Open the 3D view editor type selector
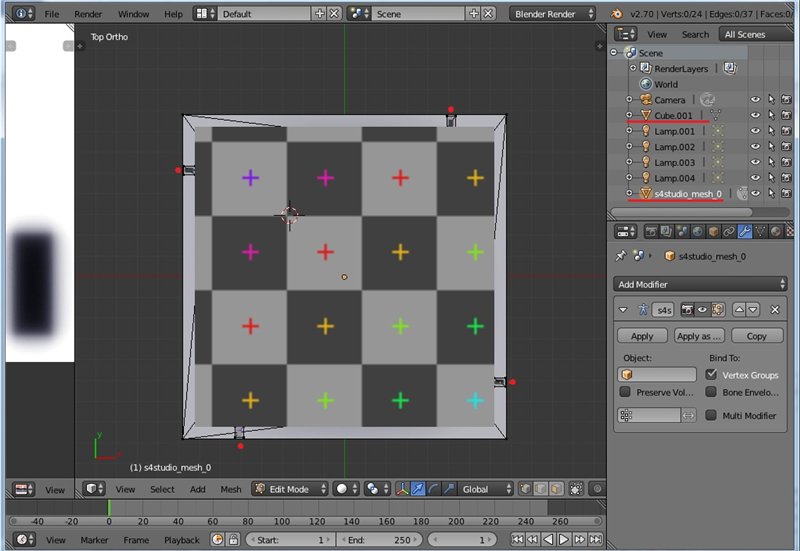Screen dimensions: 800x551 pos(94,489)
